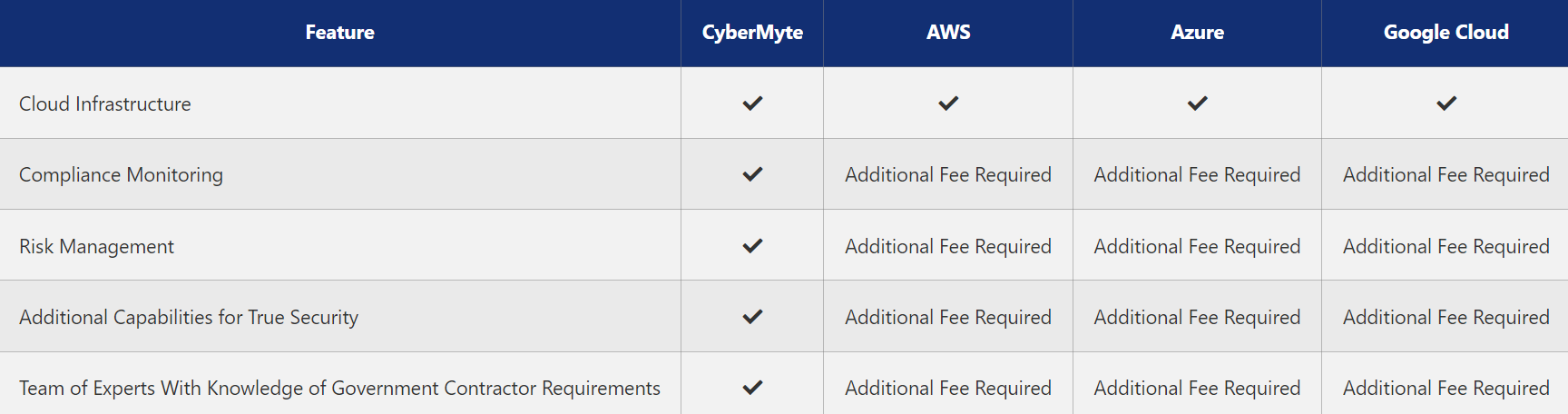Image resolution: width=1568 pixels, height=414 pixels.
Task: Click the Cloud Infrastructure feature label
Action: point(105,104)
